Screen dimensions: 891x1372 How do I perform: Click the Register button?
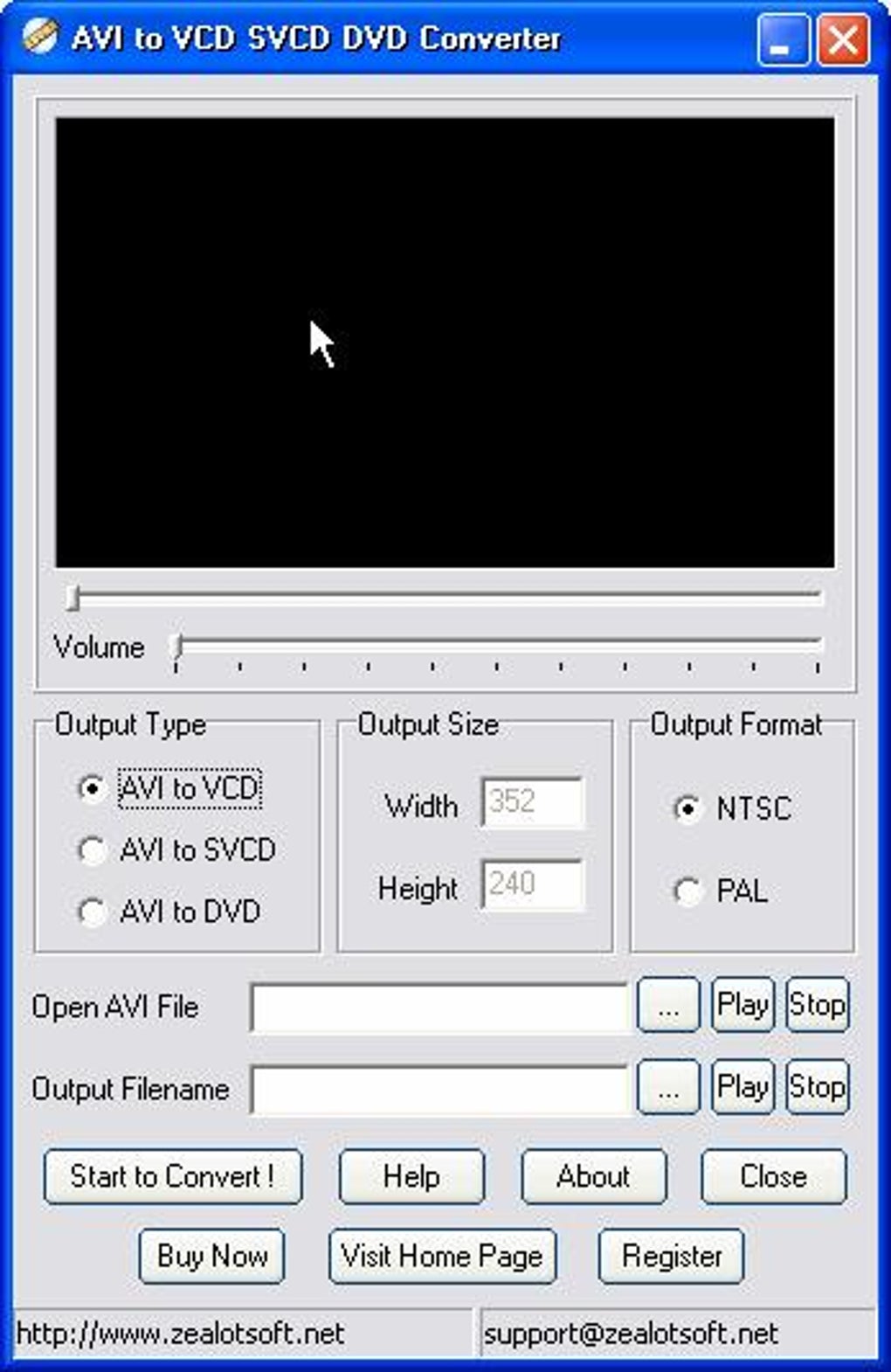click(671, 1257)
